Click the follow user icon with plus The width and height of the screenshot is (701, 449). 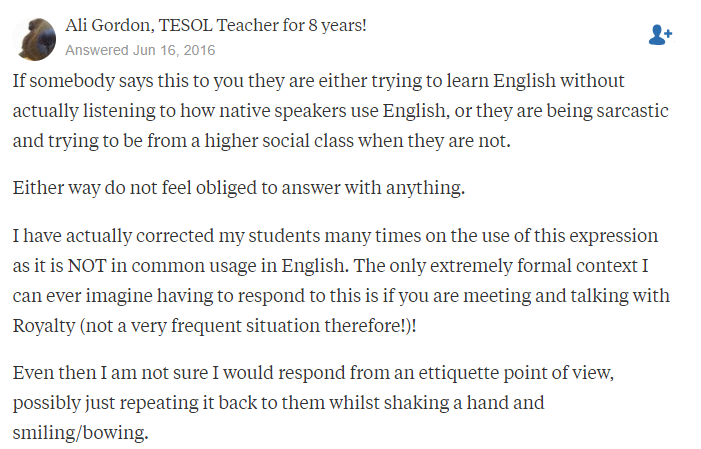click(x=660, y=35)
